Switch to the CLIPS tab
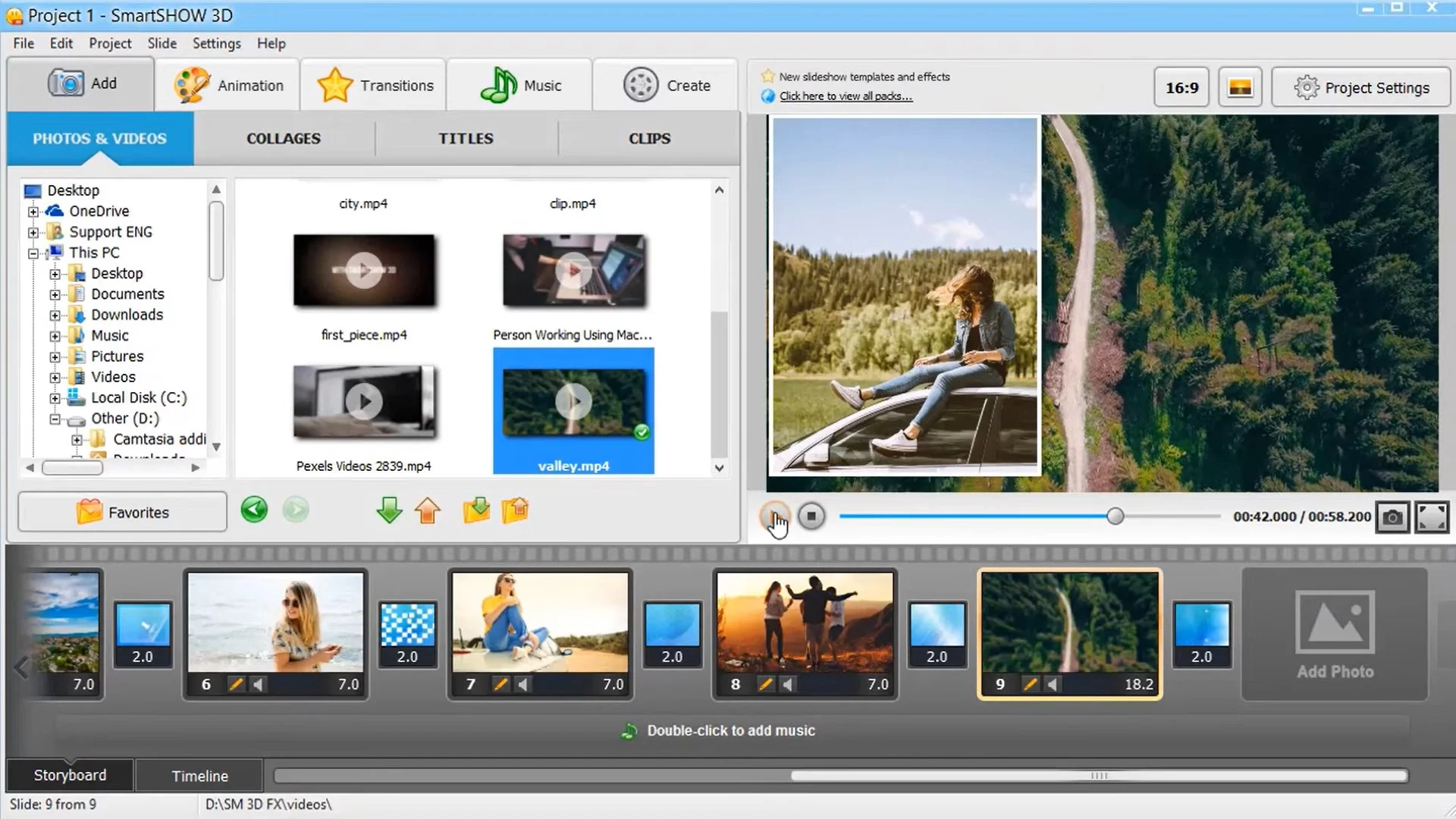This screenshot has width=1456, height=819. point(649,139)
